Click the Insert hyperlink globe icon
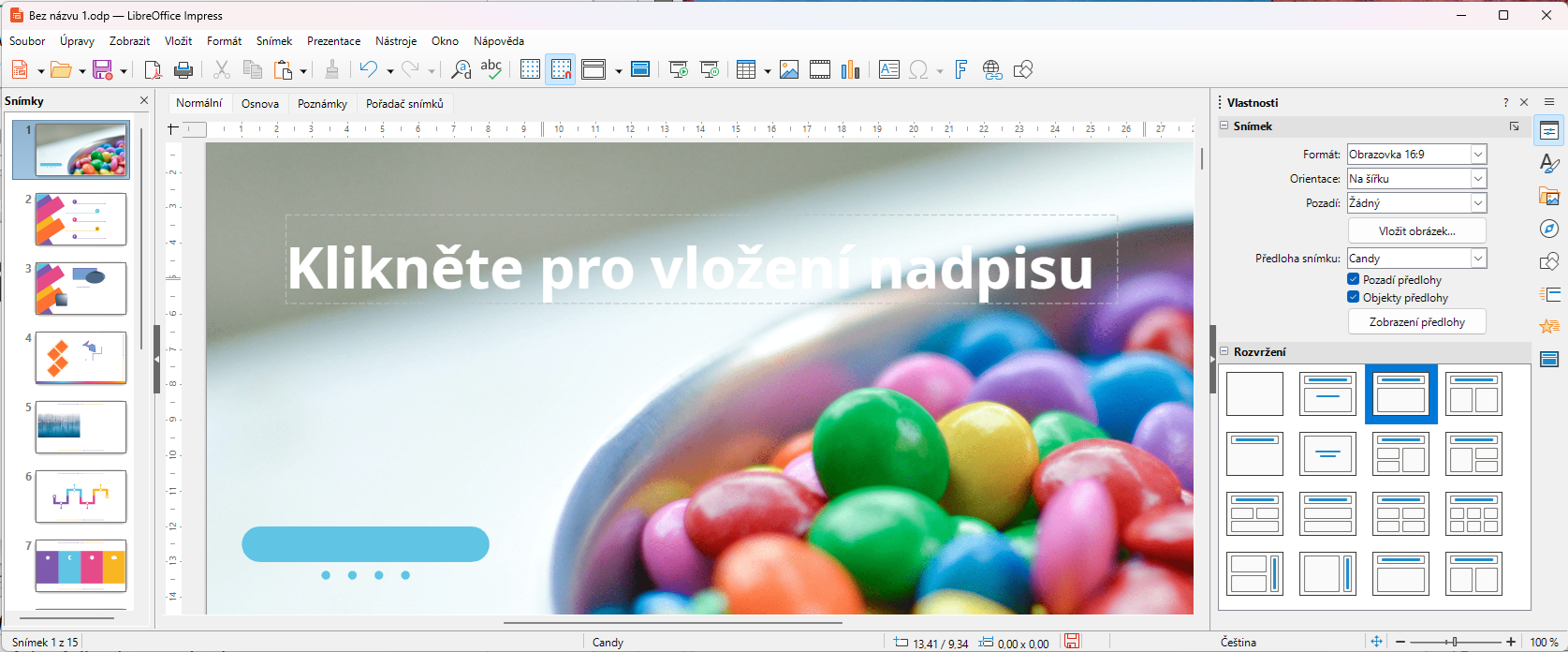Screen dimensions: 1568x652 pyautogui.click(x=992, y=69)
